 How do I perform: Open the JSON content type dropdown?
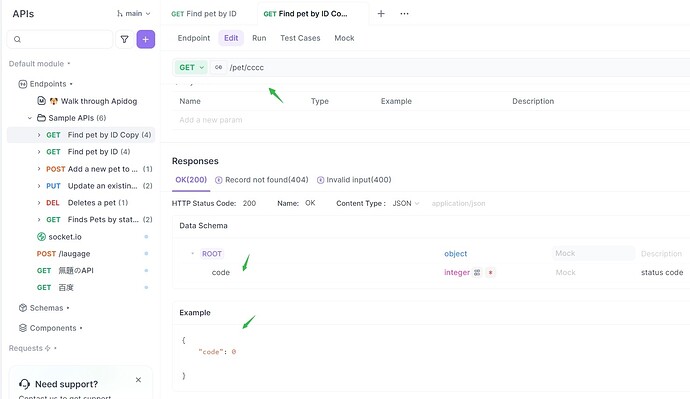(x=406, y=203)
